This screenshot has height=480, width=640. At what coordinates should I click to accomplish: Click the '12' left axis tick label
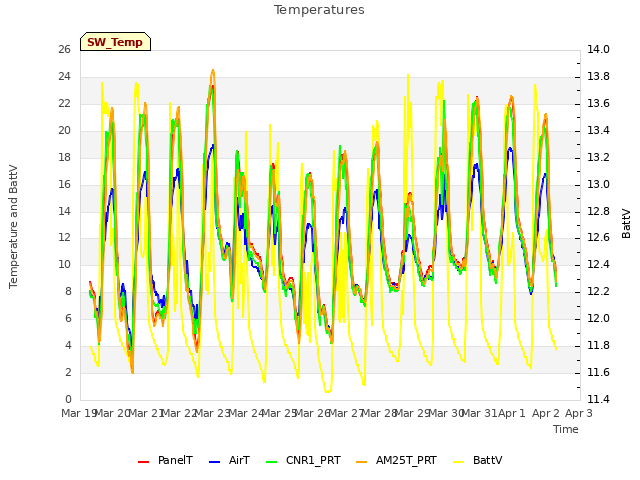[65, 238]
